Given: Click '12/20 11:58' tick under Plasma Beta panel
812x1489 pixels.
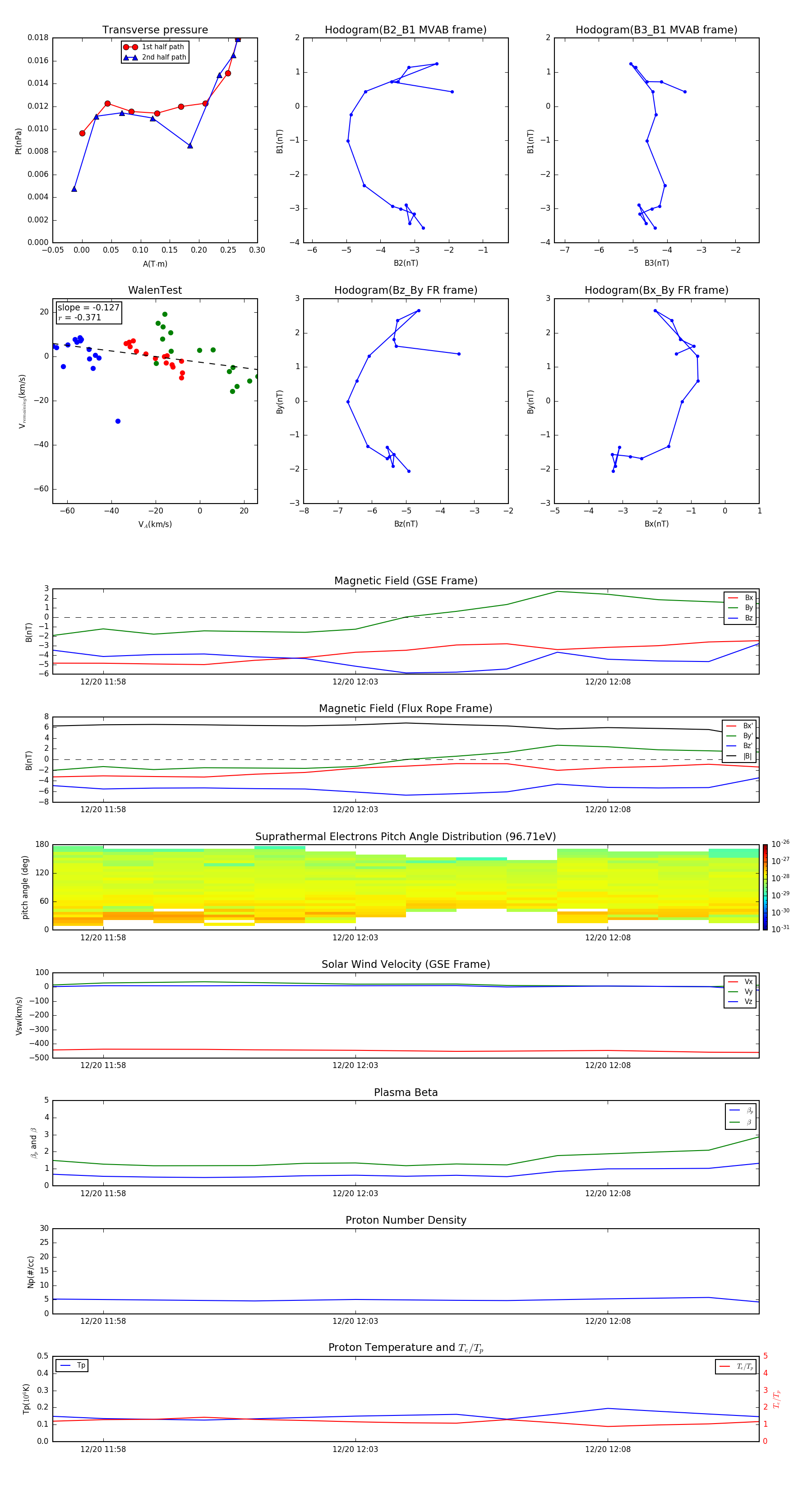Looking at the screenshot, I should 103,1193.
